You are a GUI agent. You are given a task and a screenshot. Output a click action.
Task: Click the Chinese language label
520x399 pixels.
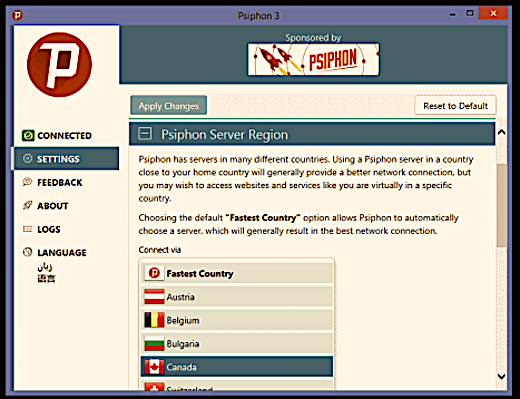(x=46, y=278)
